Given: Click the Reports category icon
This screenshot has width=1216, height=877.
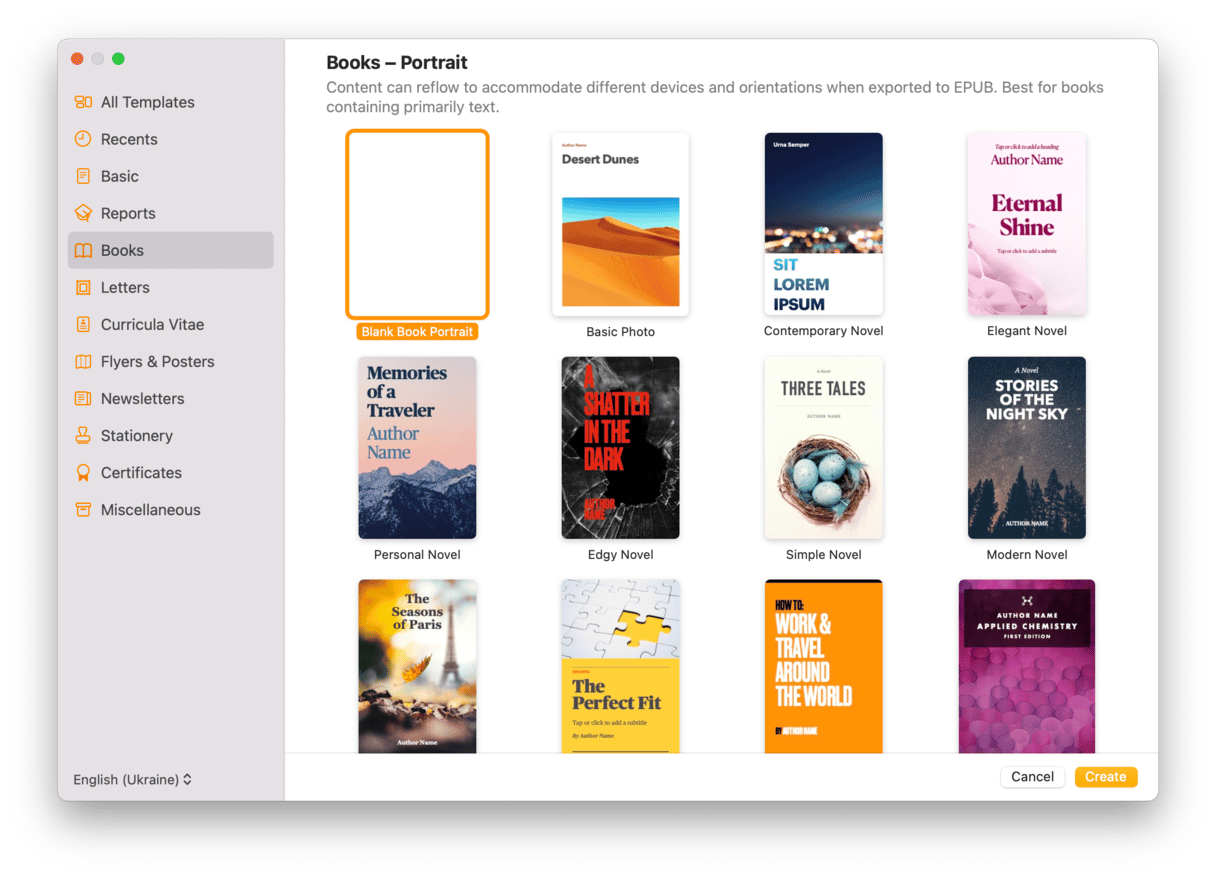Looking at the screenshot, I should (83, 213).
